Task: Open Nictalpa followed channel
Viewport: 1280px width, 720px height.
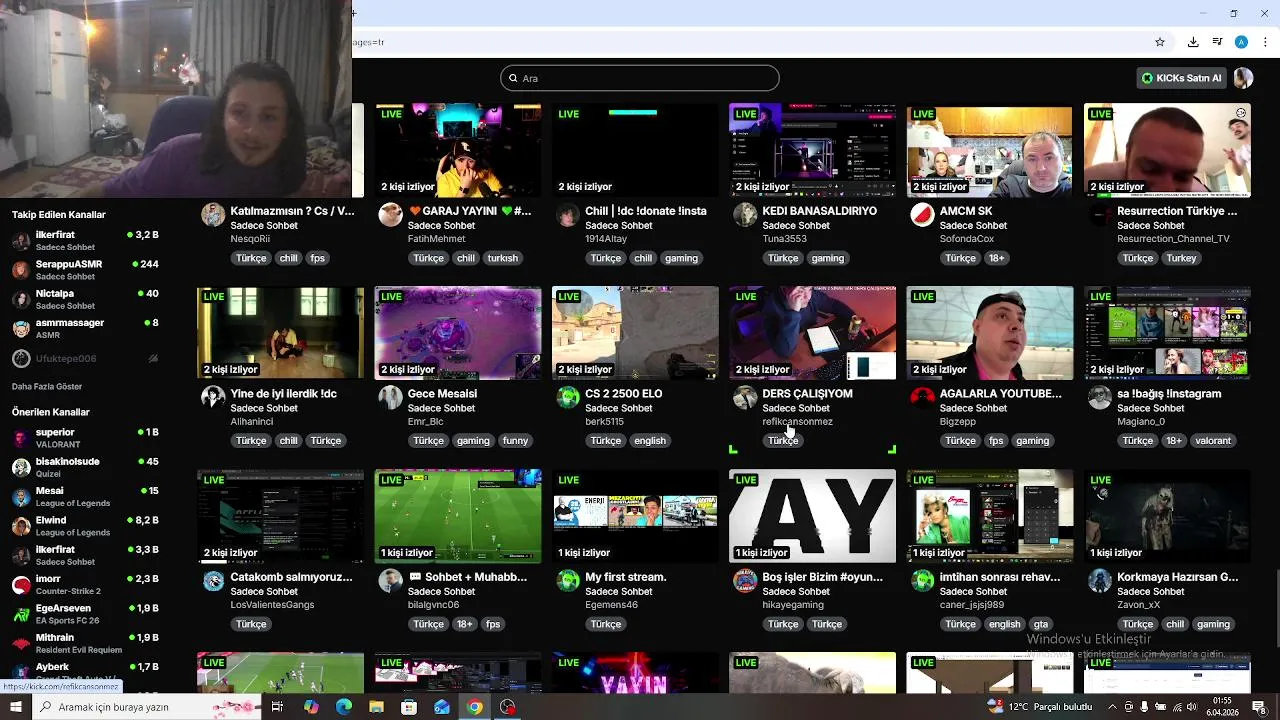Action: tap(85, 299)
